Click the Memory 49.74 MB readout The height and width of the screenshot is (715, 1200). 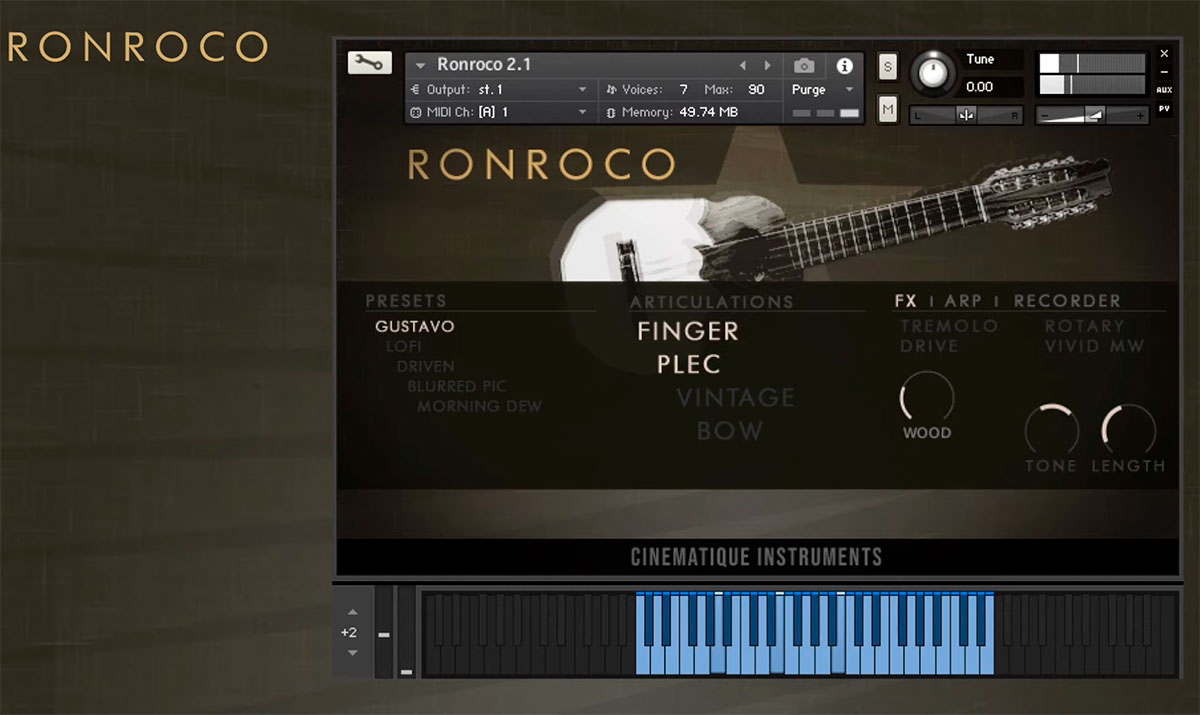pos(679,112)
